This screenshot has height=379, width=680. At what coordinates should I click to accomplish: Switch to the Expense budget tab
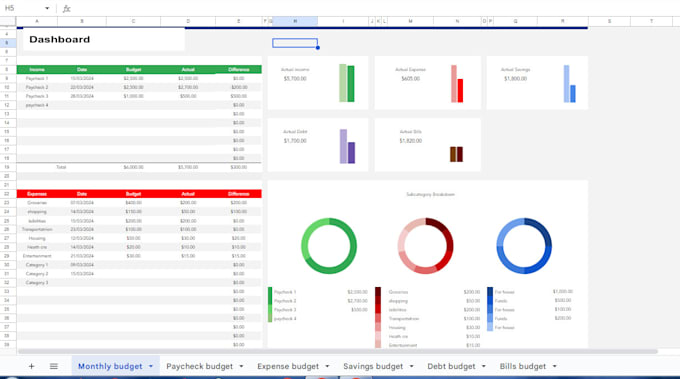[x=288, y=366]
